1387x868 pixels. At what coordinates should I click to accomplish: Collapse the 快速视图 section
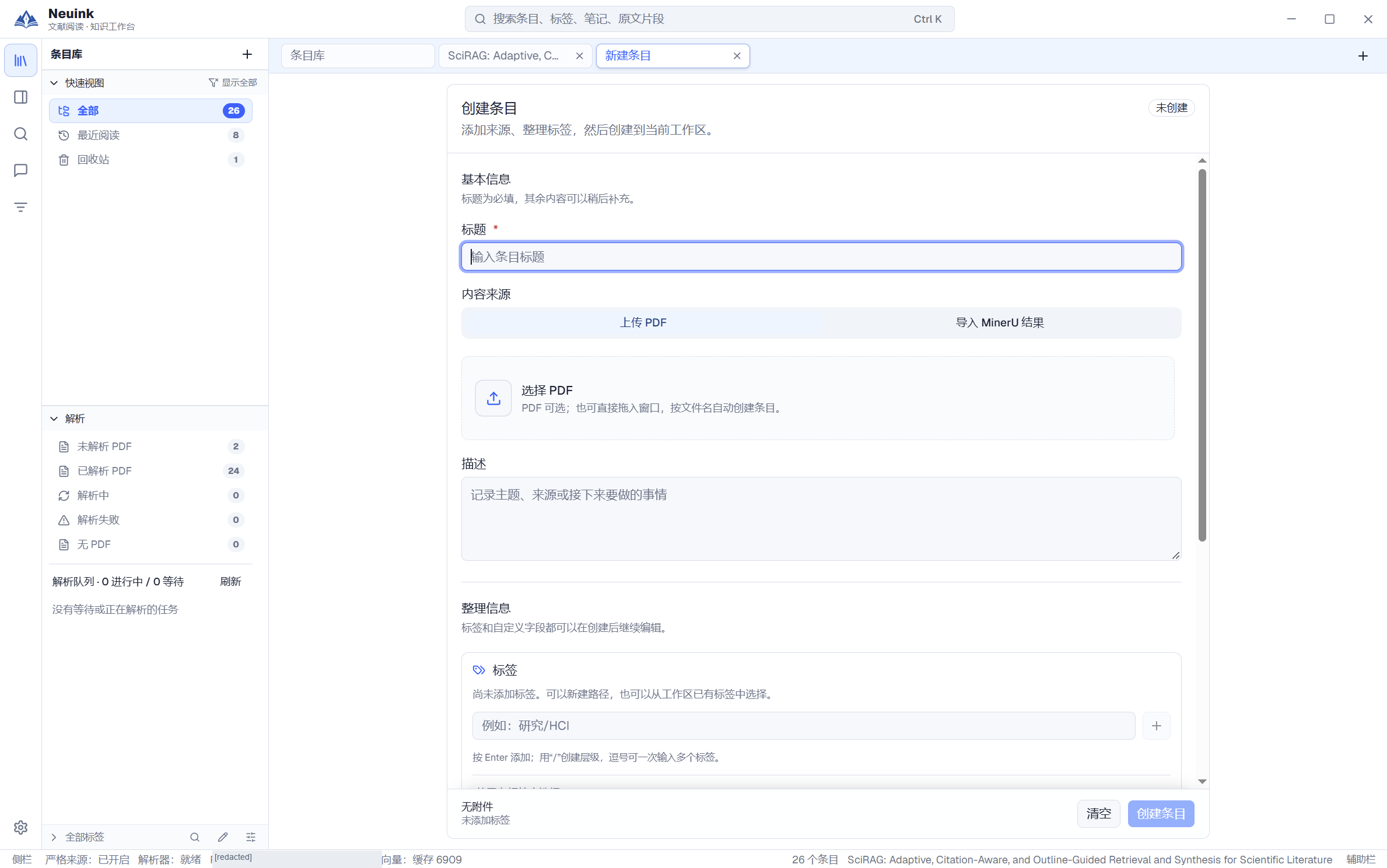(x=54, y=83)
